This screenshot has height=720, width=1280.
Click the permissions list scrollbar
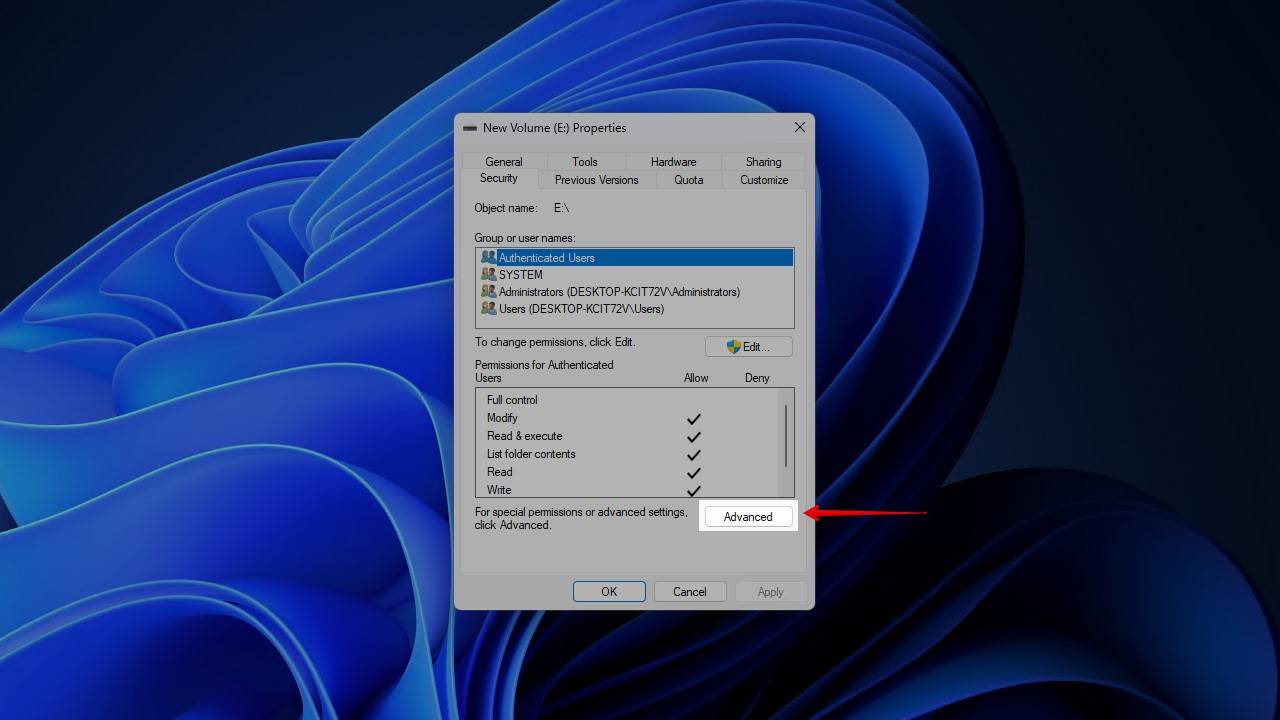click(x=786, y=436)
